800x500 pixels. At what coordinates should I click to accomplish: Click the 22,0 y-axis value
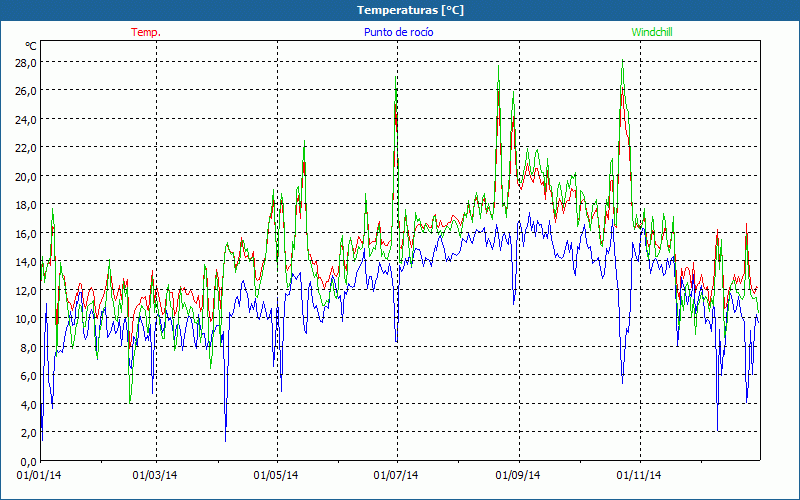[26, 148]
